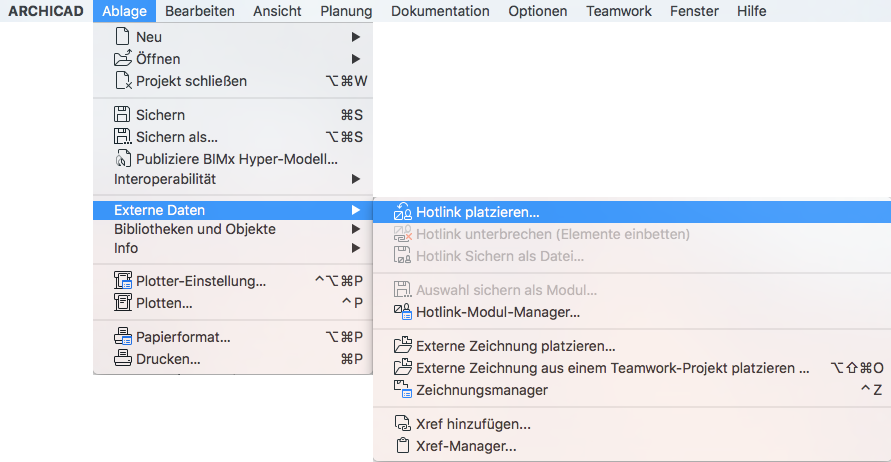This screenshot has width=891, height=462.
Task: Click the Publiziere BIMx Hyper-Modell icon
Action: click(123, 158)
